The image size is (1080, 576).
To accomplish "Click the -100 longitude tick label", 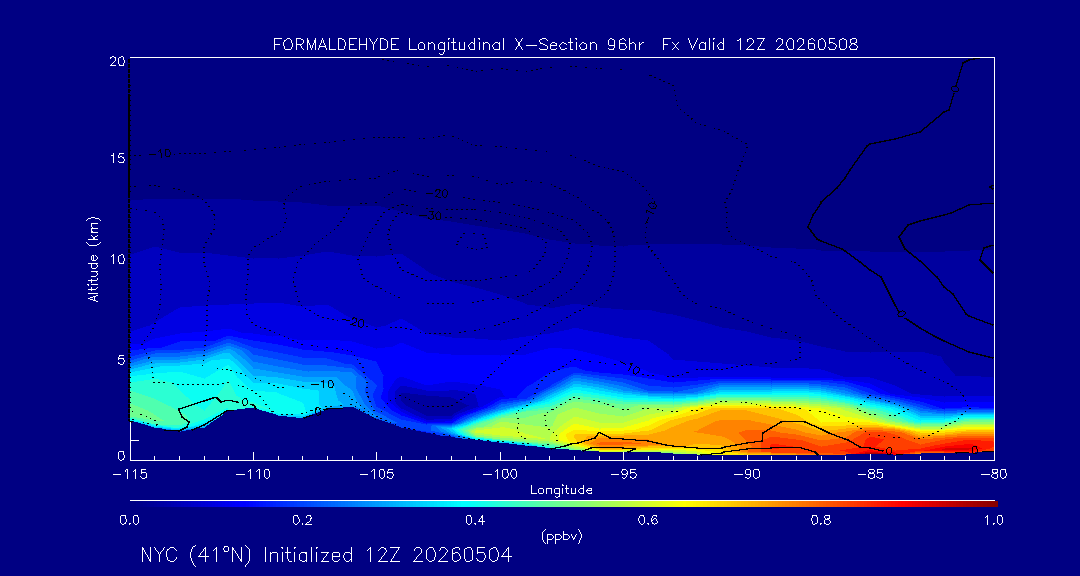I will (500, 475).
